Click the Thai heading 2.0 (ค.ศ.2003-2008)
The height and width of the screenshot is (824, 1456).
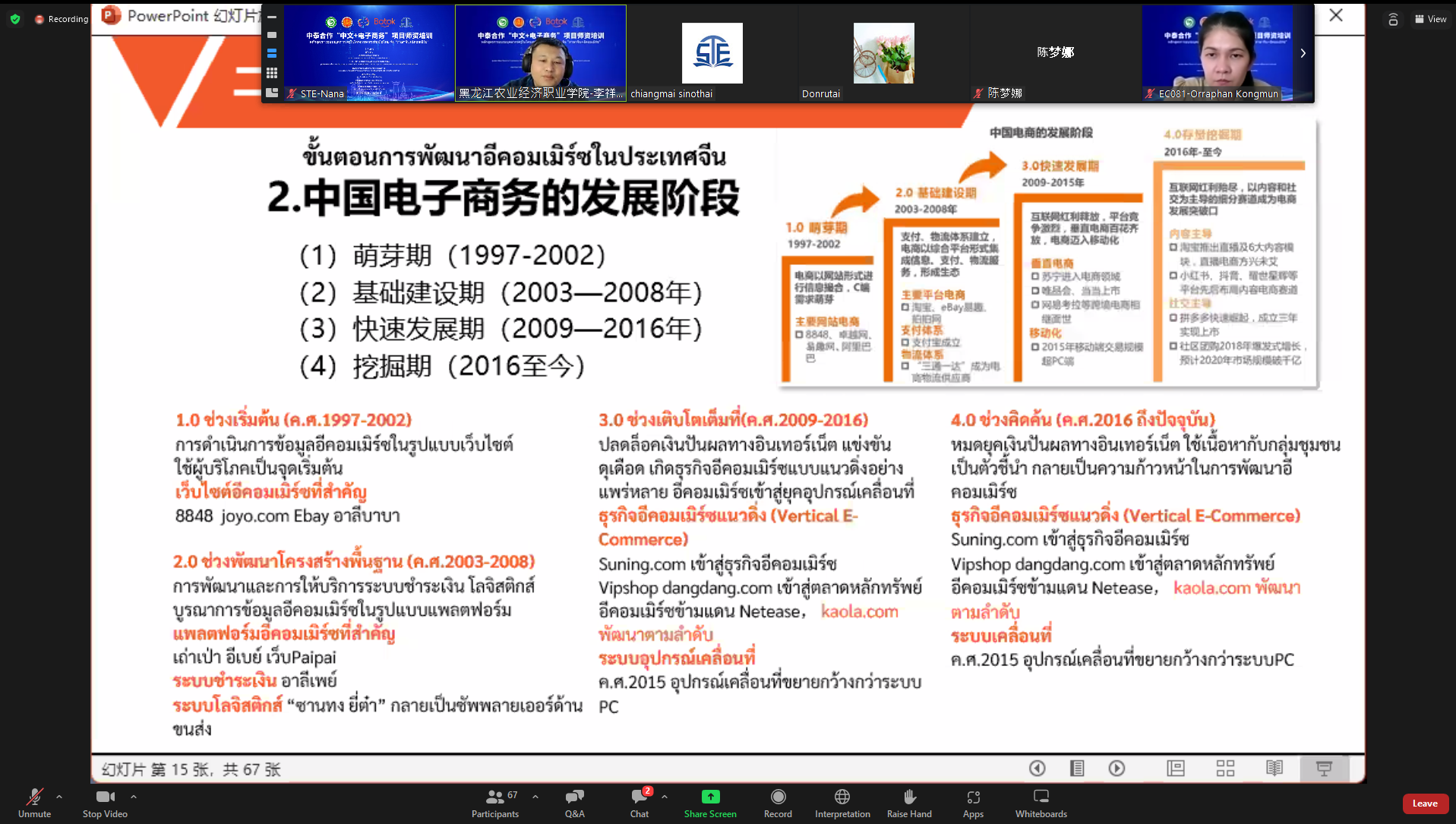(354, 562)
